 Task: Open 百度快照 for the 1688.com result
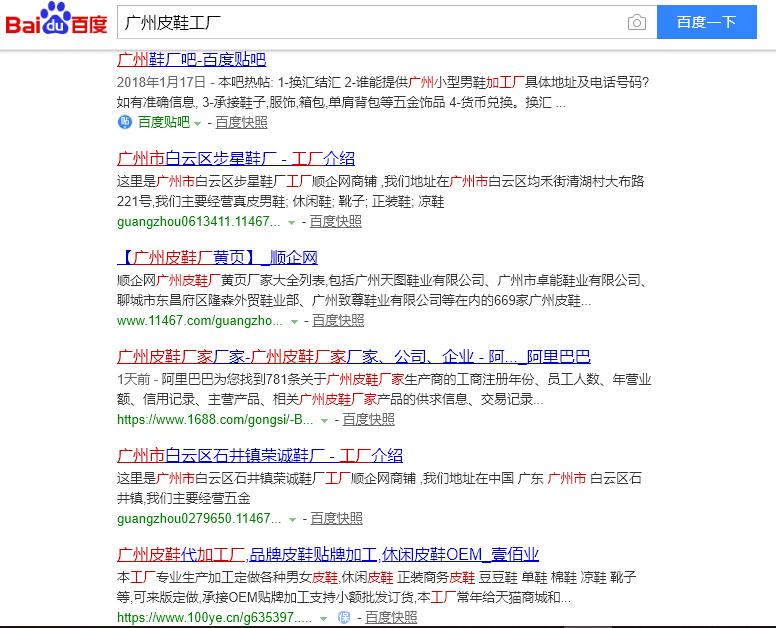[x=369, y=419]
